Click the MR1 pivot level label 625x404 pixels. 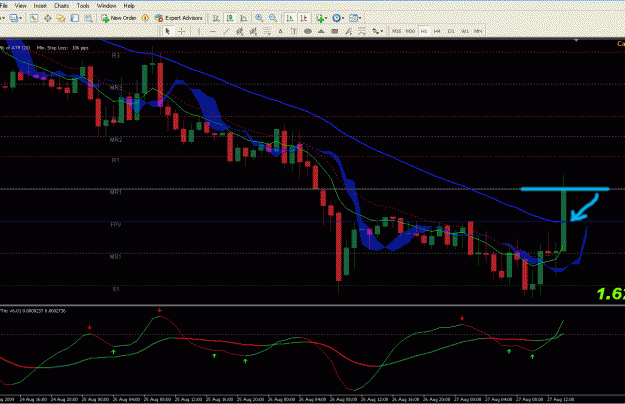coord(116,192)
